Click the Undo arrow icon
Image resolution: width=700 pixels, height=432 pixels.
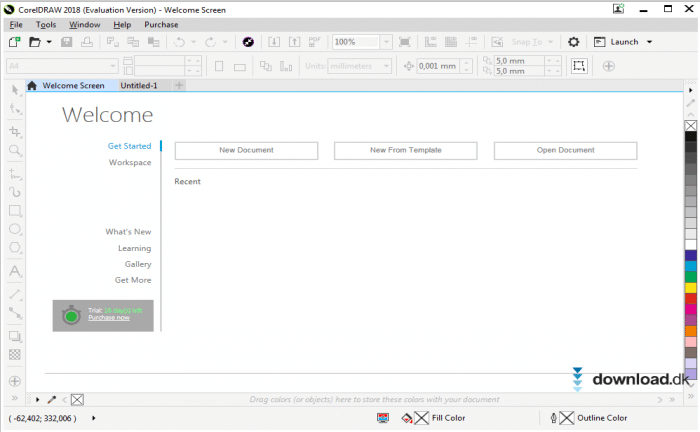[x=179, y=42]
